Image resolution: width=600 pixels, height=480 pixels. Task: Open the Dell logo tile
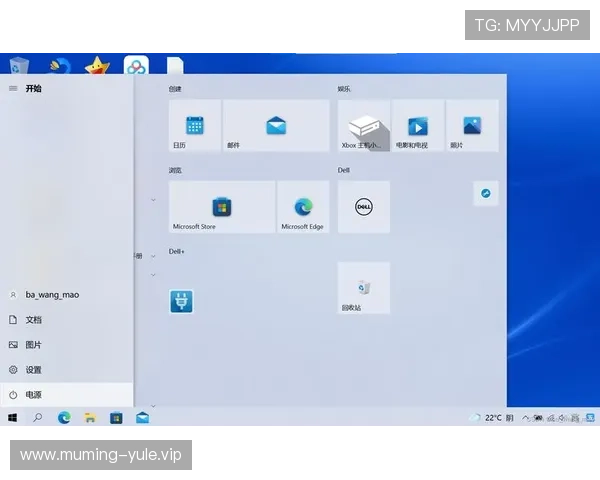pyautogui.click(x=364, y=207)
